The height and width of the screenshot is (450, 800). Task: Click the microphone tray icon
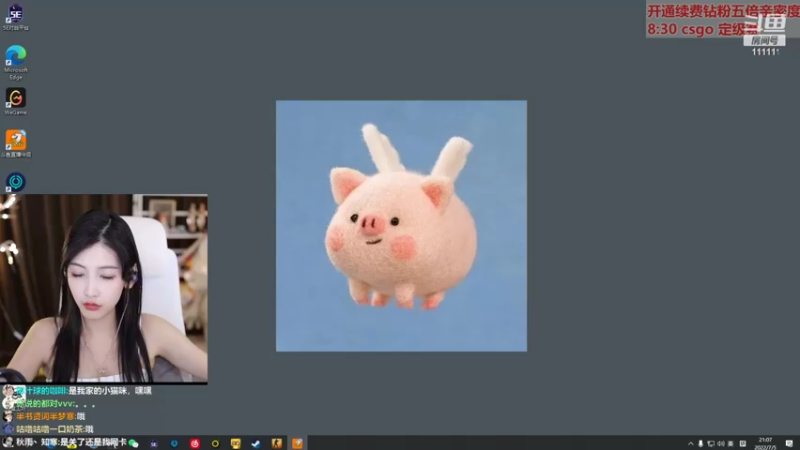point(701,443)
